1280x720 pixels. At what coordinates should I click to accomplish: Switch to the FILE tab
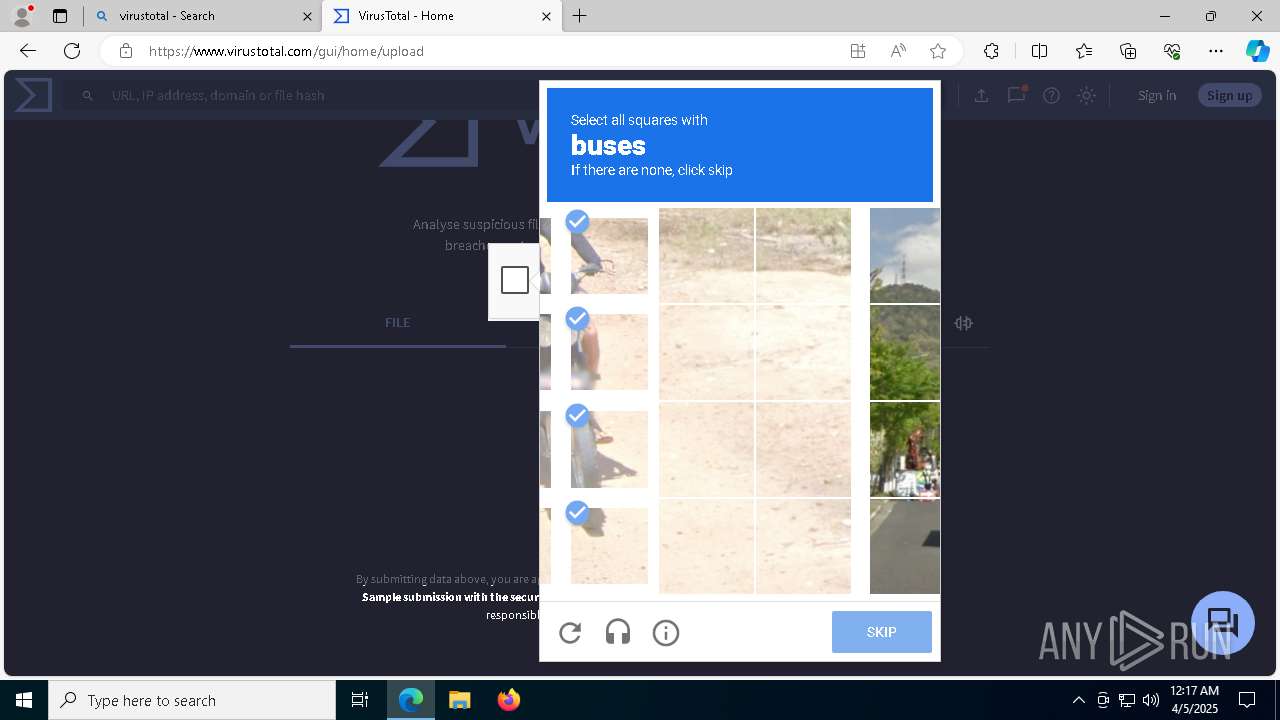pyautogui.click(x=398, y=322)
